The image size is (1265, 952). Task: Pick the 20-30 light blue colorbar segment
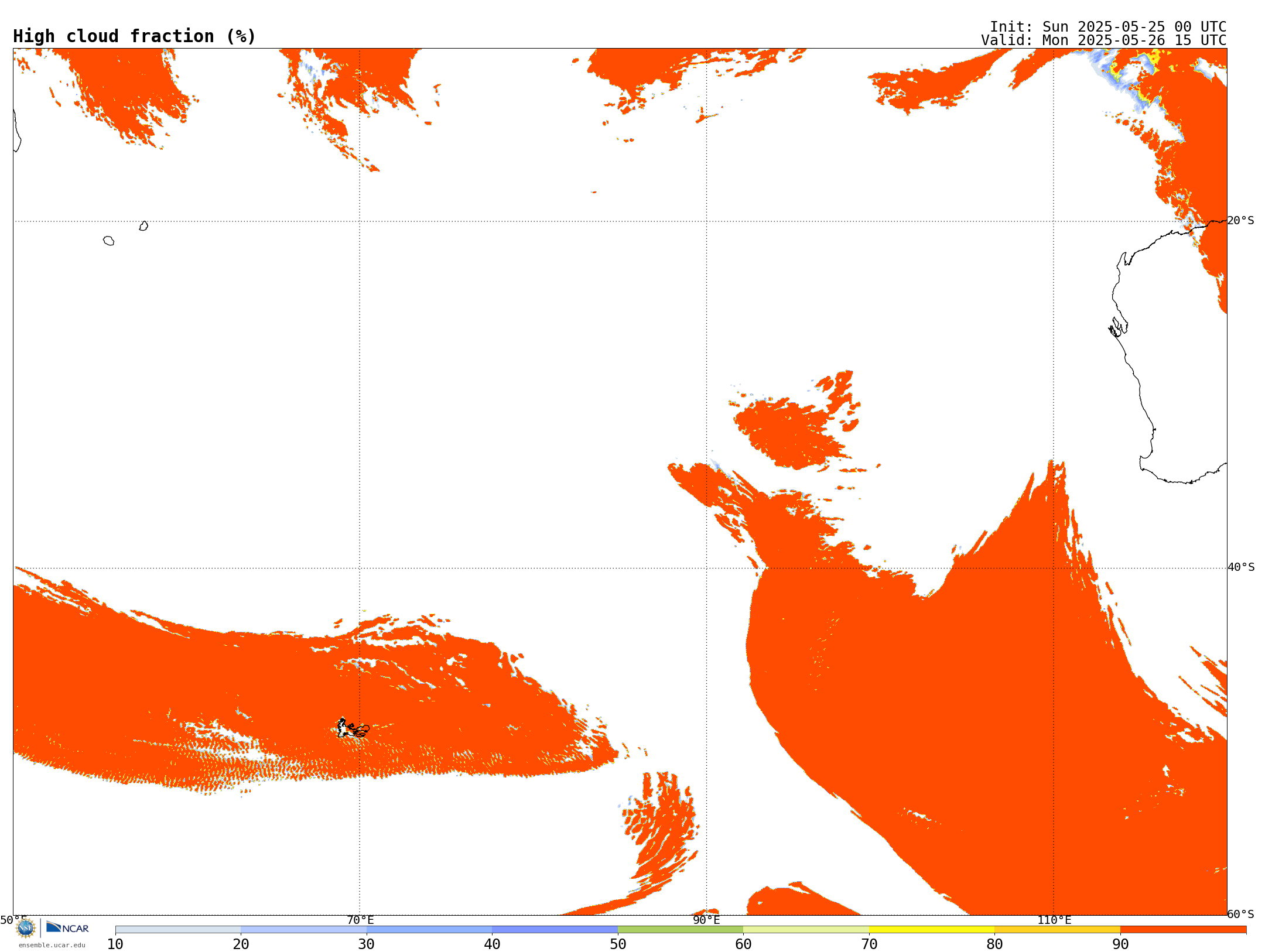coord(303,930)
